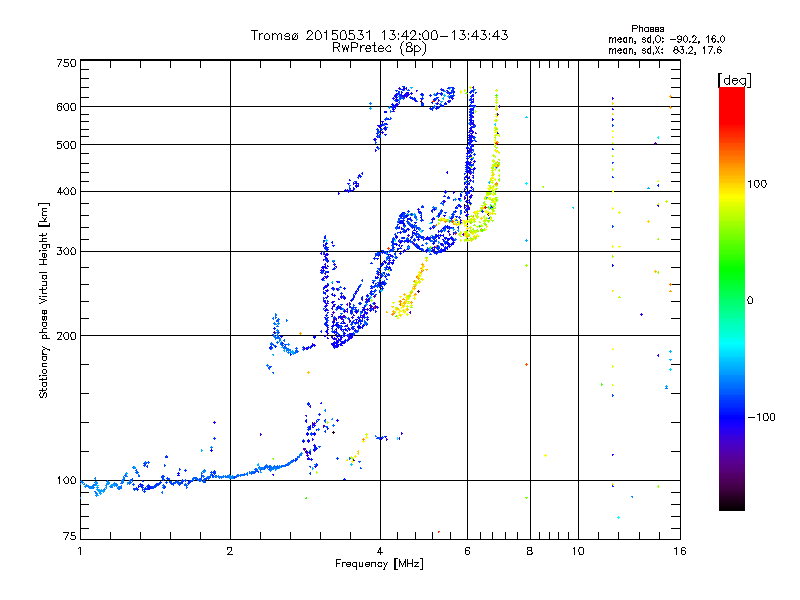Screen dimensions: 800x600
Task: Click the plot title 'Tromsø 20150531 13:42:00-13:43:43'
Action: click(379, 35)
